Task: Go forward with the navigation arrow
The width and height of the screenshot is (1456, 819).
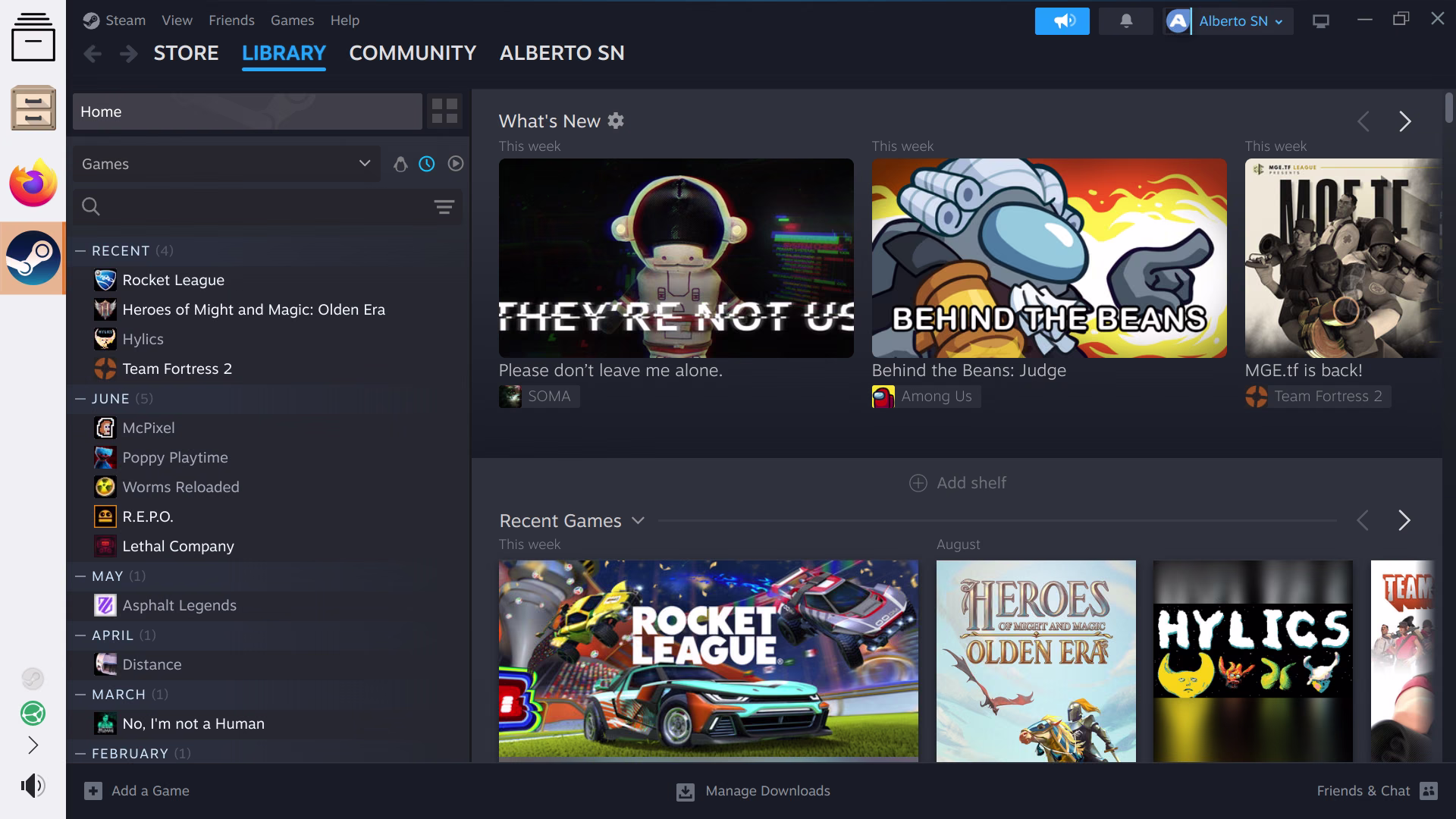Action: [x=129, y=54]
